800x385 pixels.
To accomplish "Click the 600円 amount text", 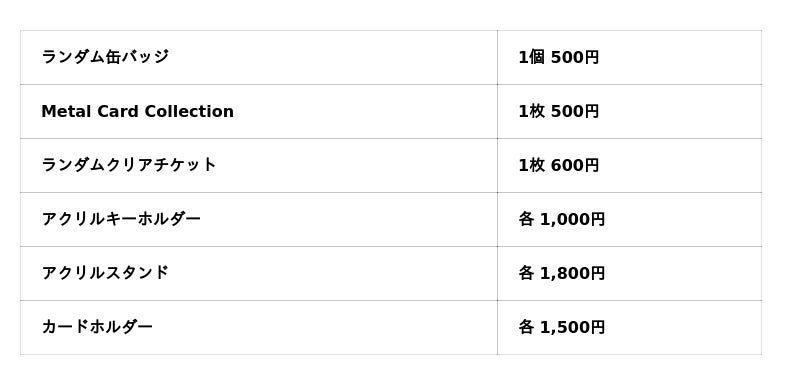I will tap(575, 166).
